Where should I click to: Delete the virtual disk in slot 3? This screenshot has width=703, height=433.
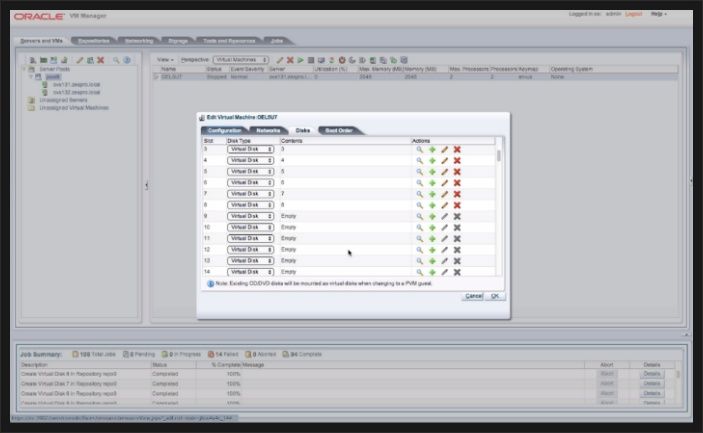pyautogui.click(x=457, y=149)
